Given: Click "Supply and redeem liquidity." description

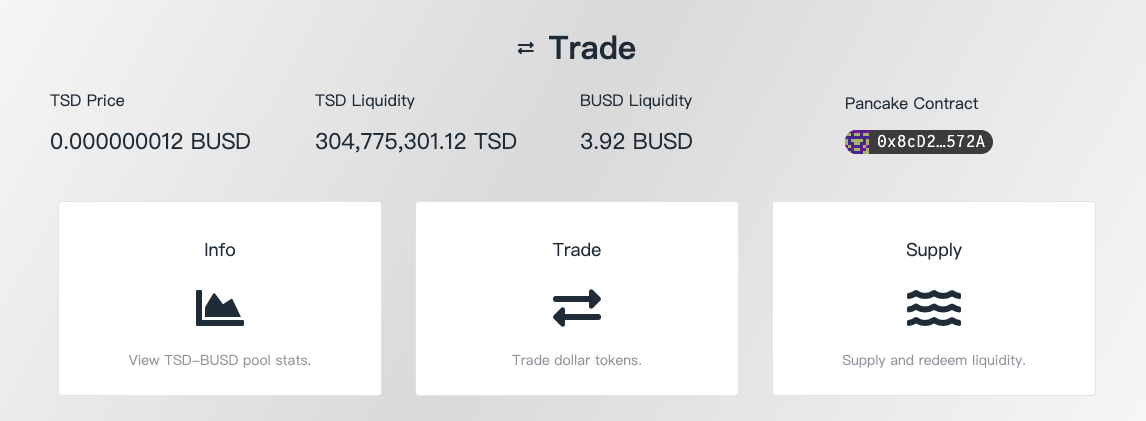Looking at the screenshot, I should (x=934, y=360).
